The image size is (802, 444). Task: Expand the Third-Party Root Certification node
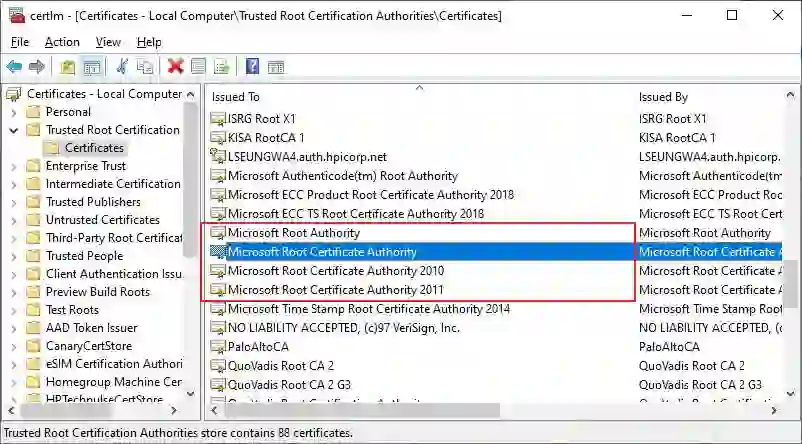(14, 238)
